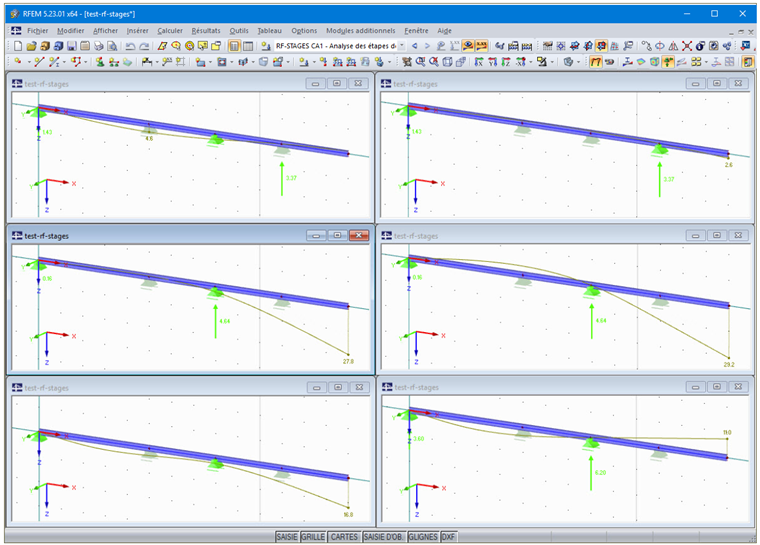Select the new member line tool
760x545 pixels.
(x=39, y=62)
